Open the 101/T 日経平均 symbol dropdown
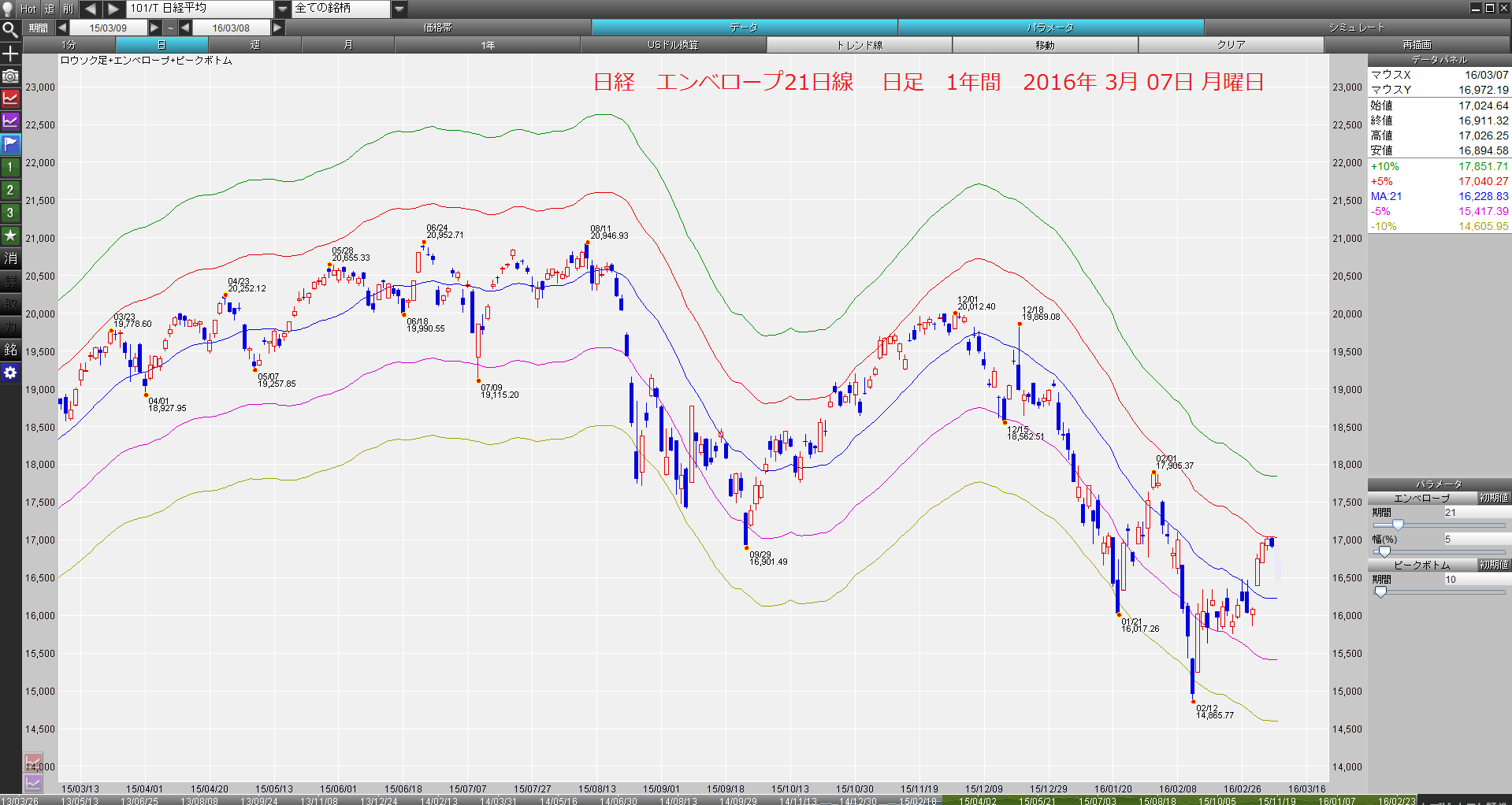The height and width of the screenshot is (805, 1512). pyautogui.click(x=283, y=9)
